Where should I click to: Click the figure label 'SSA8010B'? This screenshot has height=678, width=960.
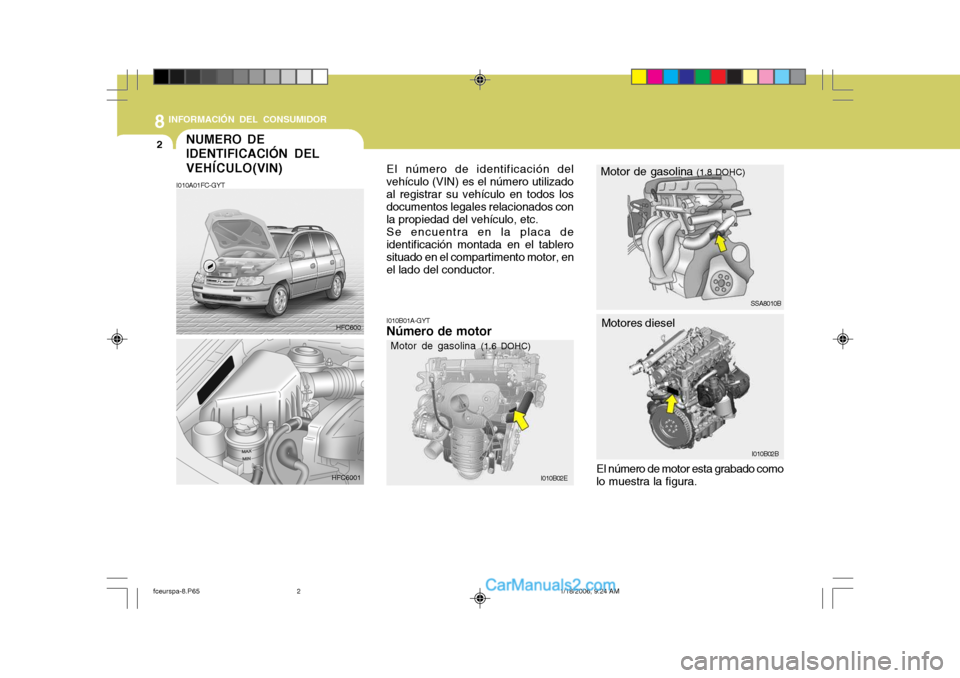pos(765,303)
